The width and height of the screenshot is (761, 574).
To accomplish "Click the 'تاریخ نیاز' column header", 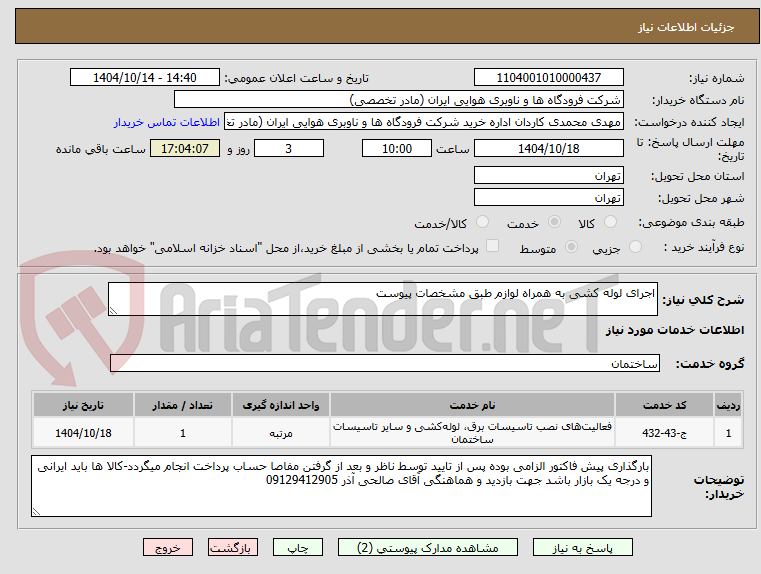I will coord(83,405).
